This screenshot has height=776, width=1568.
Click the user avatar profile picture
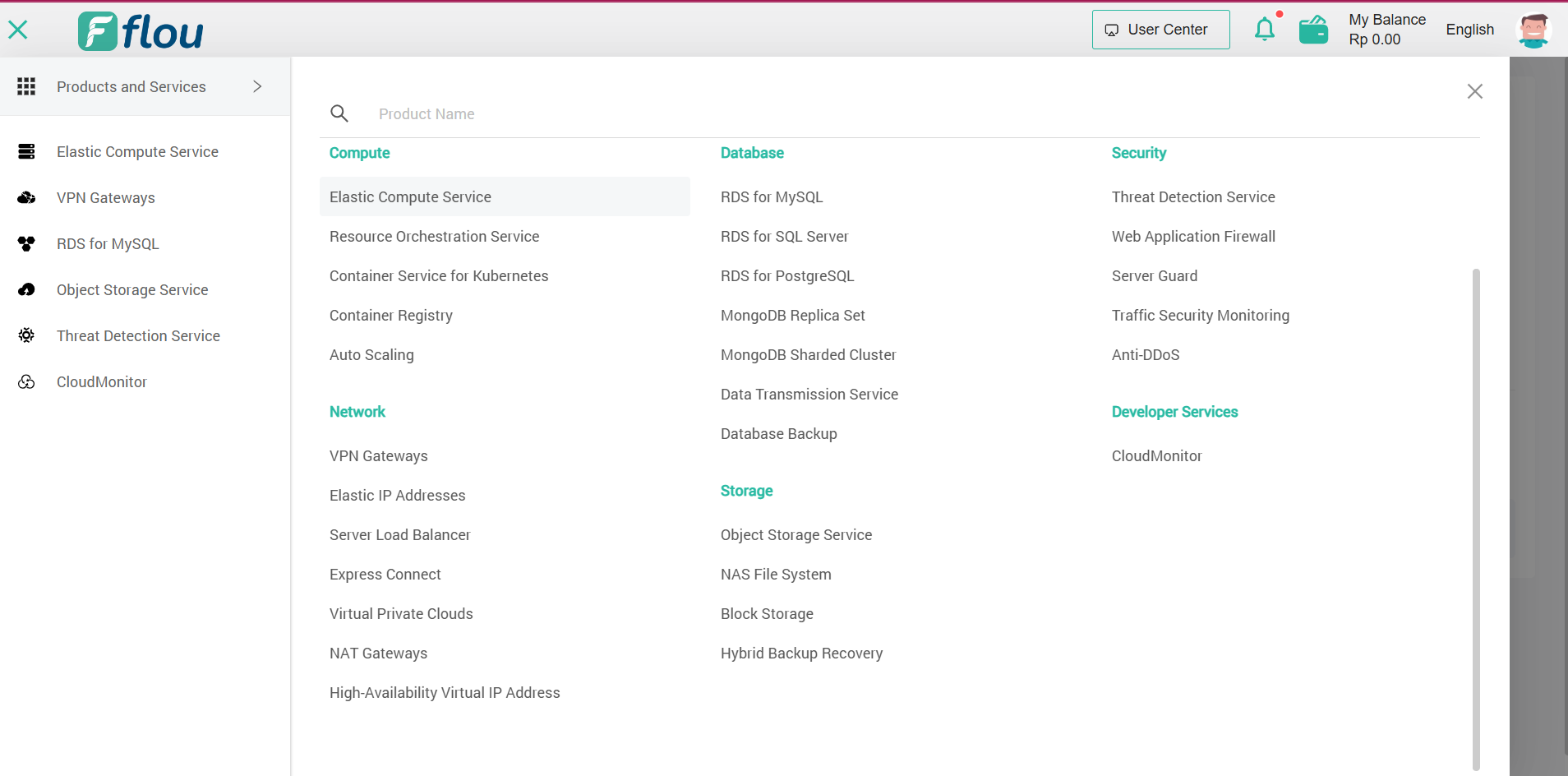(x=1533, y=30)
